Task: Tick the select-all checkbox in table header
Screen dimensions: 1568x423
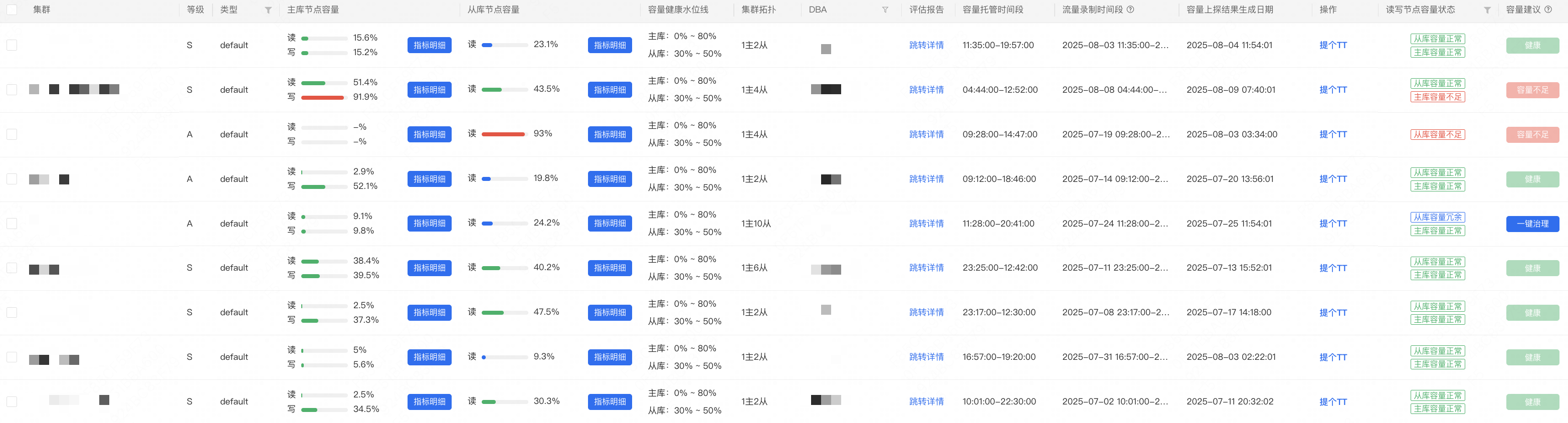Action: click(x=12, y=10)
